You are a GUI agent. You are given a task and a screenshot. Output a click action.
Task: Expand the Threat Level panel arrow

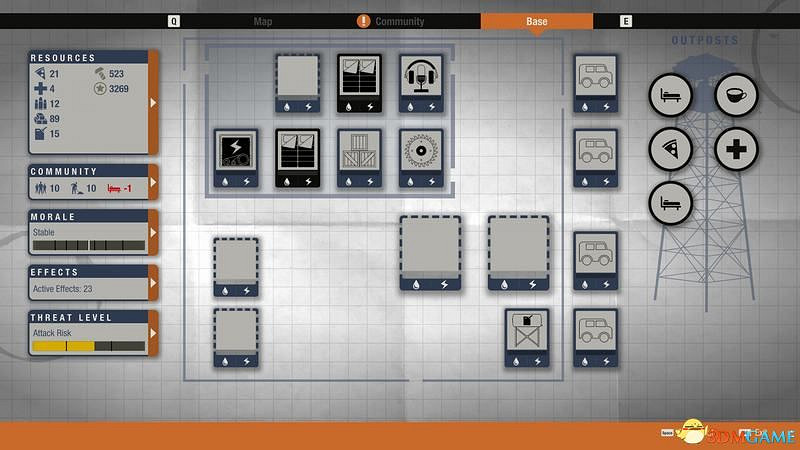pos(153,333)
